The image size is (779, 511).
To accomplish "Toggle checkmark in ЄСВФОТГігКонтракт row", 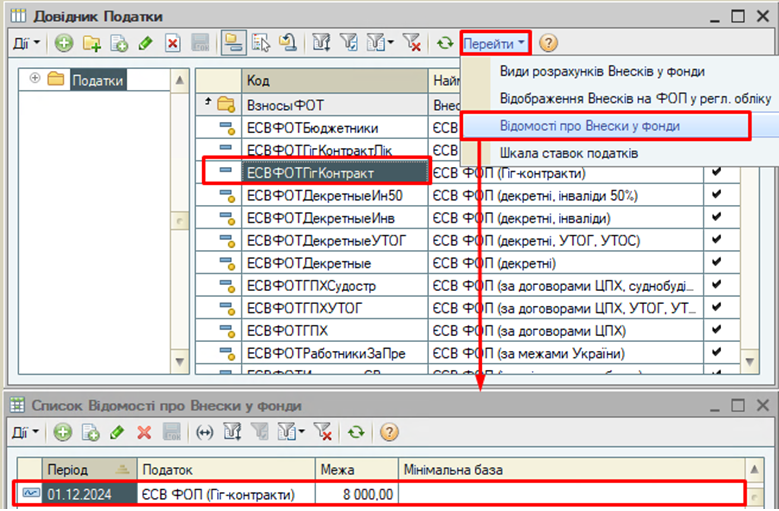I will (x=715, y=171).
